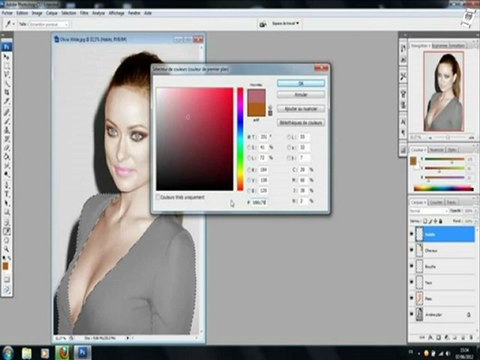Create a new layer icon
Screen dimensions: 480x360
(x=463, y=338)
